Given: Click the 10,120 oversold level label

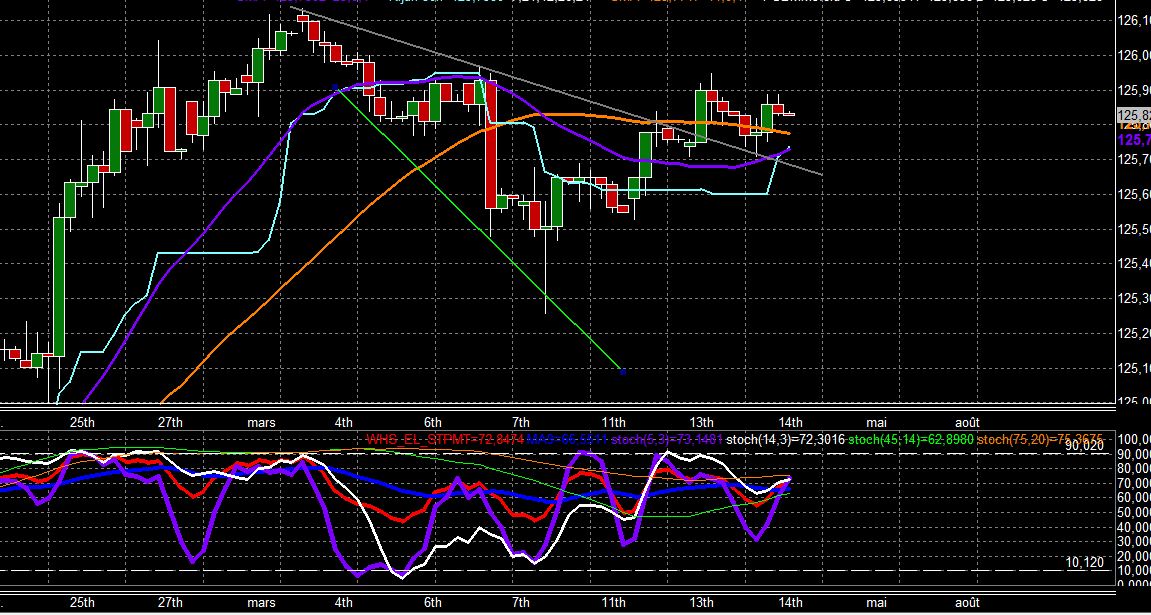Looking at the screenshot, I should (x=1086, y=563).
